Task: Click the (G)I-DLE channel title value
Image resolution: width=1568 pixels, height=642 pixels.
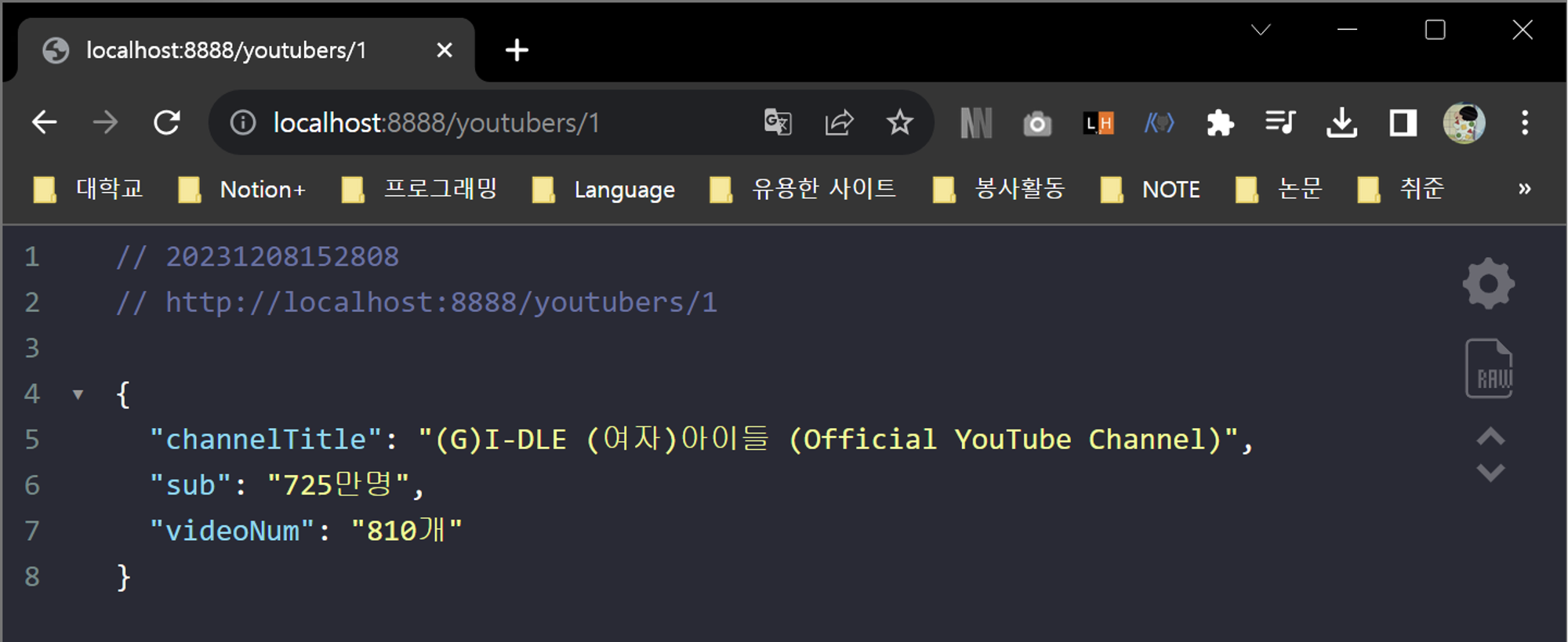Action: point(829,440)
